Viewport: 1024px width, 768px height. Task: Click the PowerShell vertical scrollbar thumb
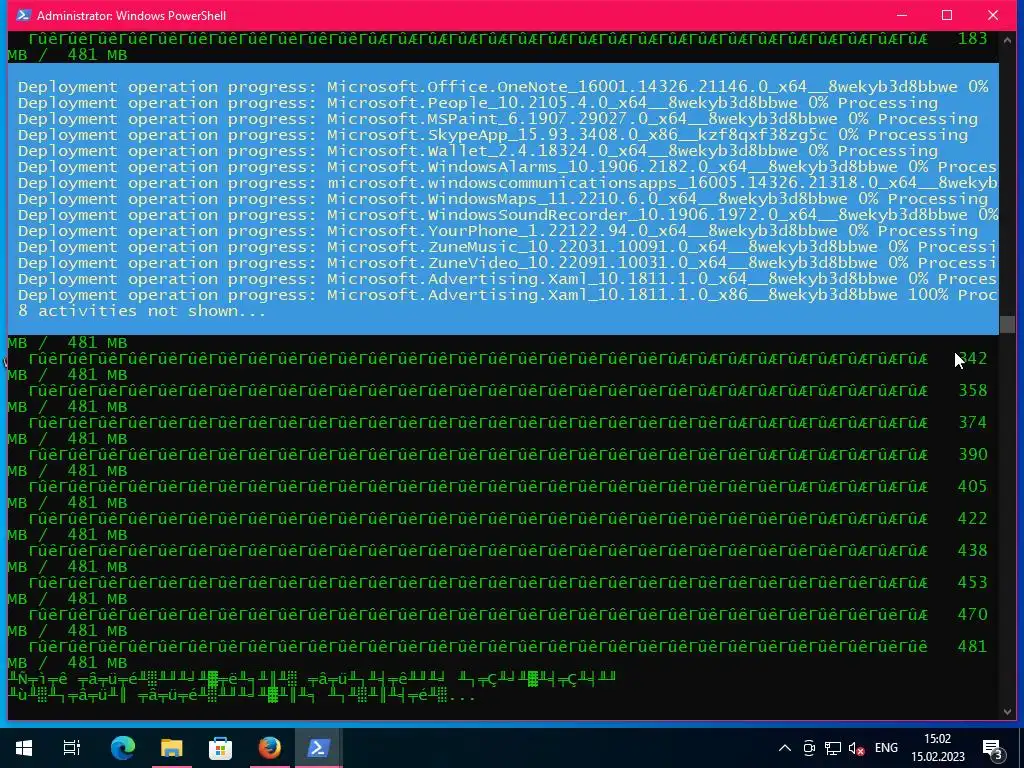(1007, 324)
